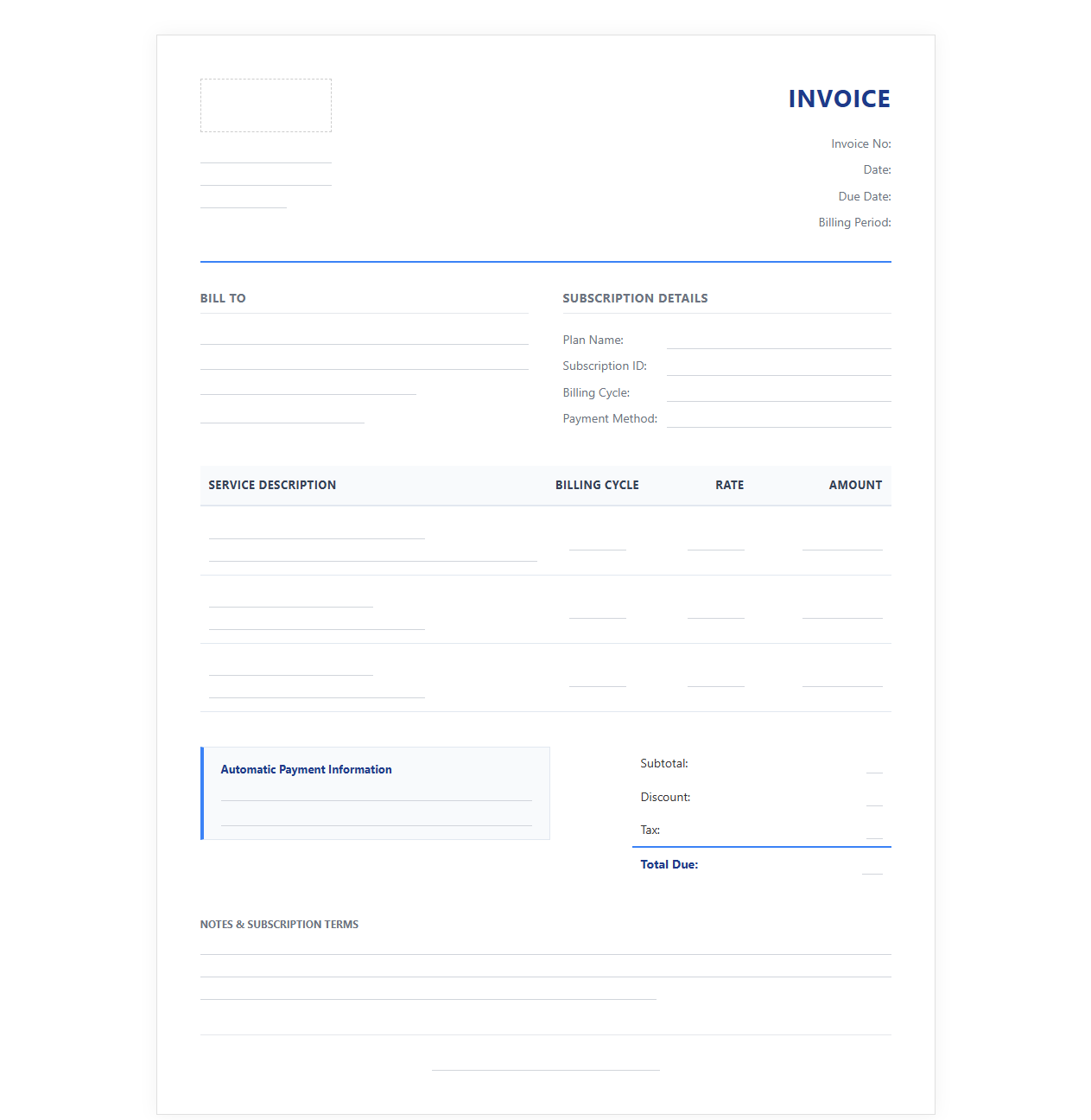Click the Automatic Payment Information heading

coord(306,770)
